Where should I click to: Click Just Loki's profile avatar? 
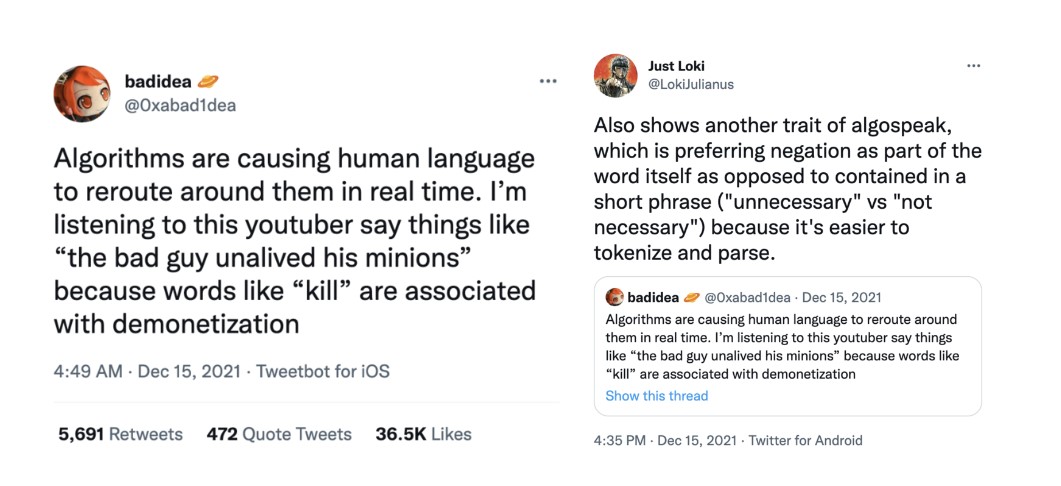[x=616, y=75]
